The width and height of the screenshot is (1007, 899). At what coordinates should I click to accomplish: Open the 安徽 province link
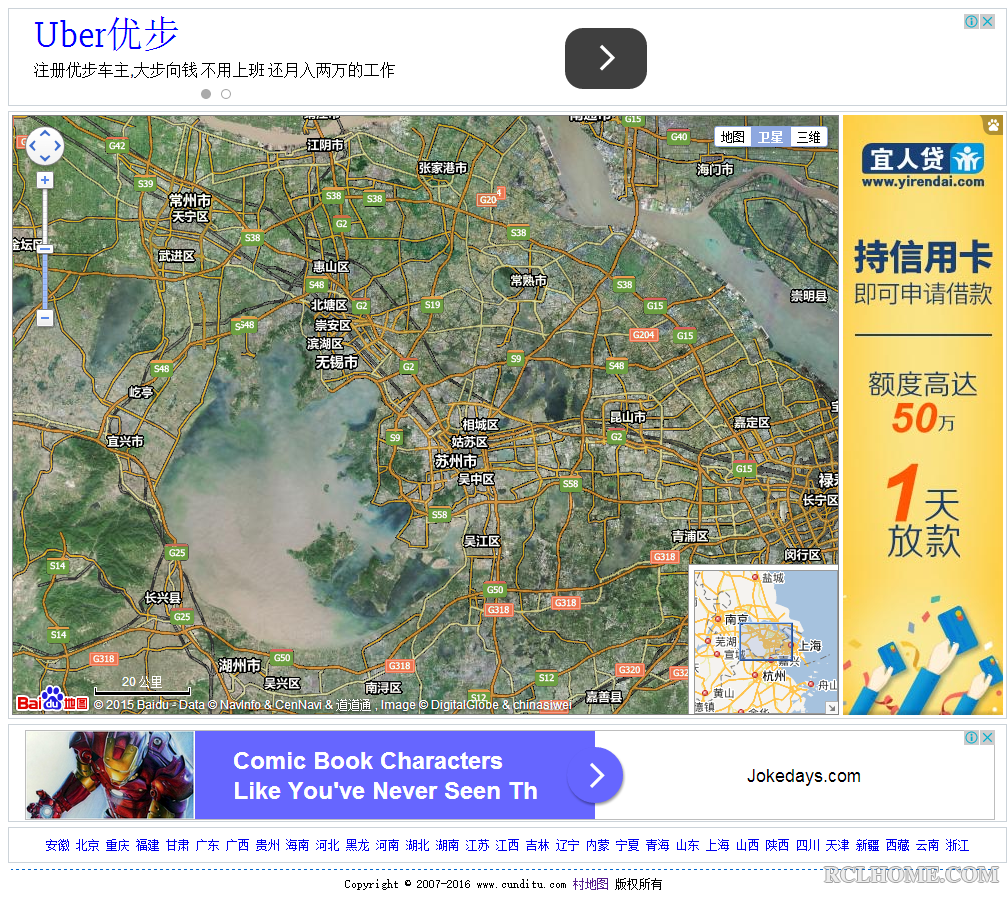pos(57,845)
